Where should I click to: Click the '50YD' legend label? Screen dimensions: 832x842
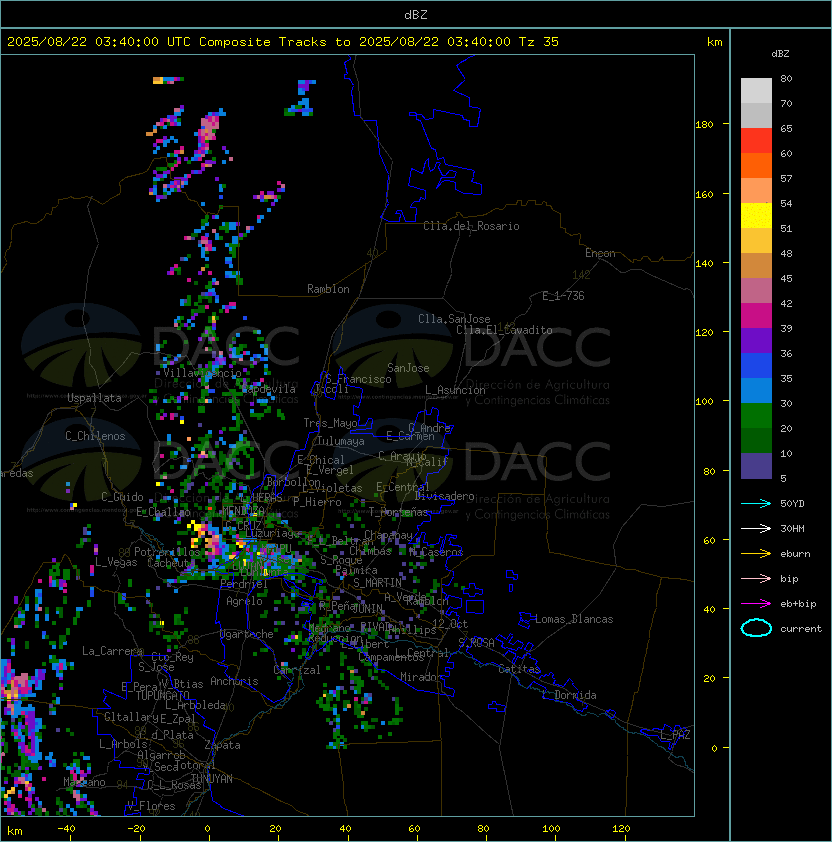(x=792, y=503)
